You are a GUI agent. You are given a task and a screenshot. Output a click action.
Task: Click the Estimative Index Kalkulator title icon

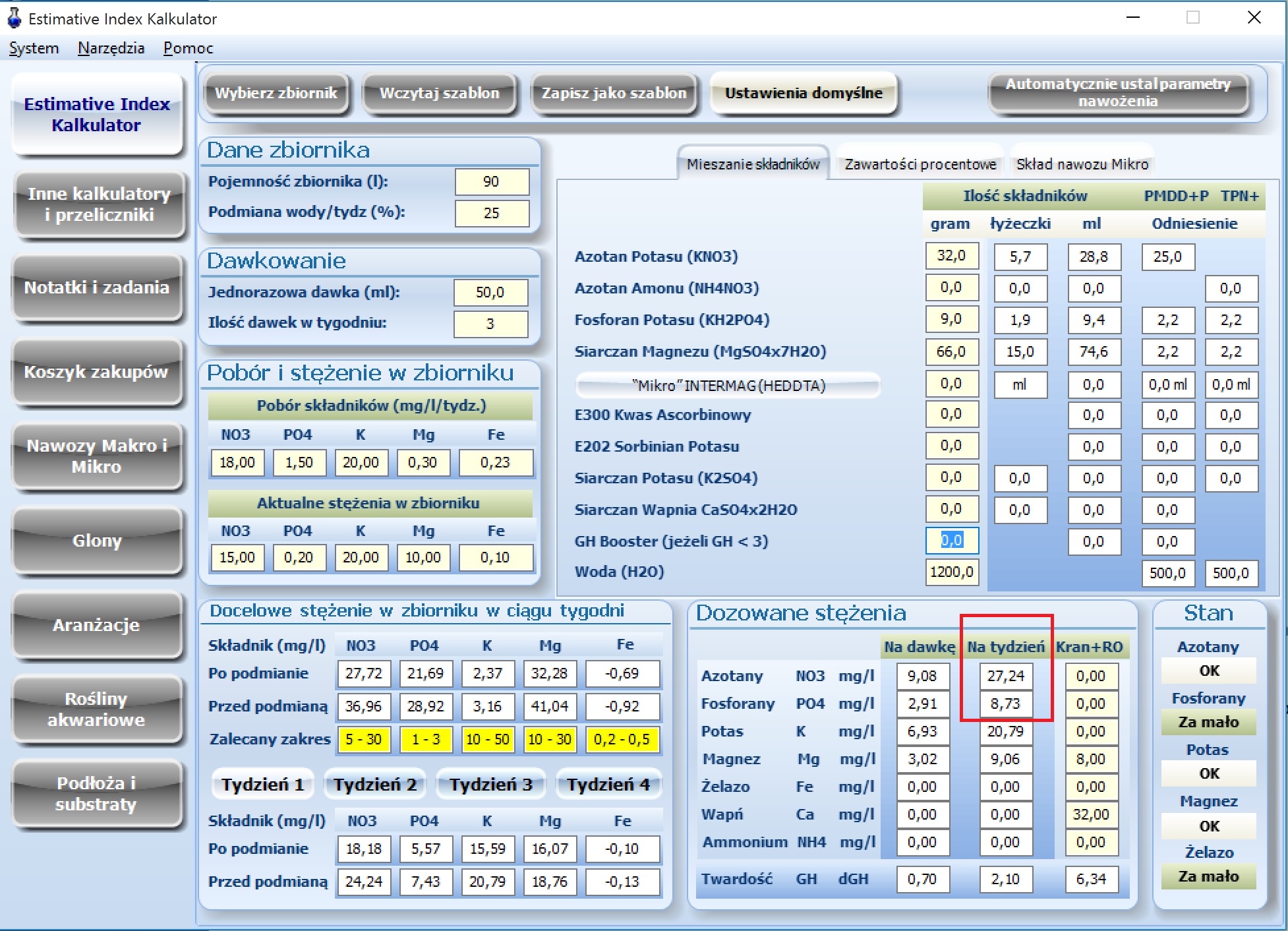(14, 18)
